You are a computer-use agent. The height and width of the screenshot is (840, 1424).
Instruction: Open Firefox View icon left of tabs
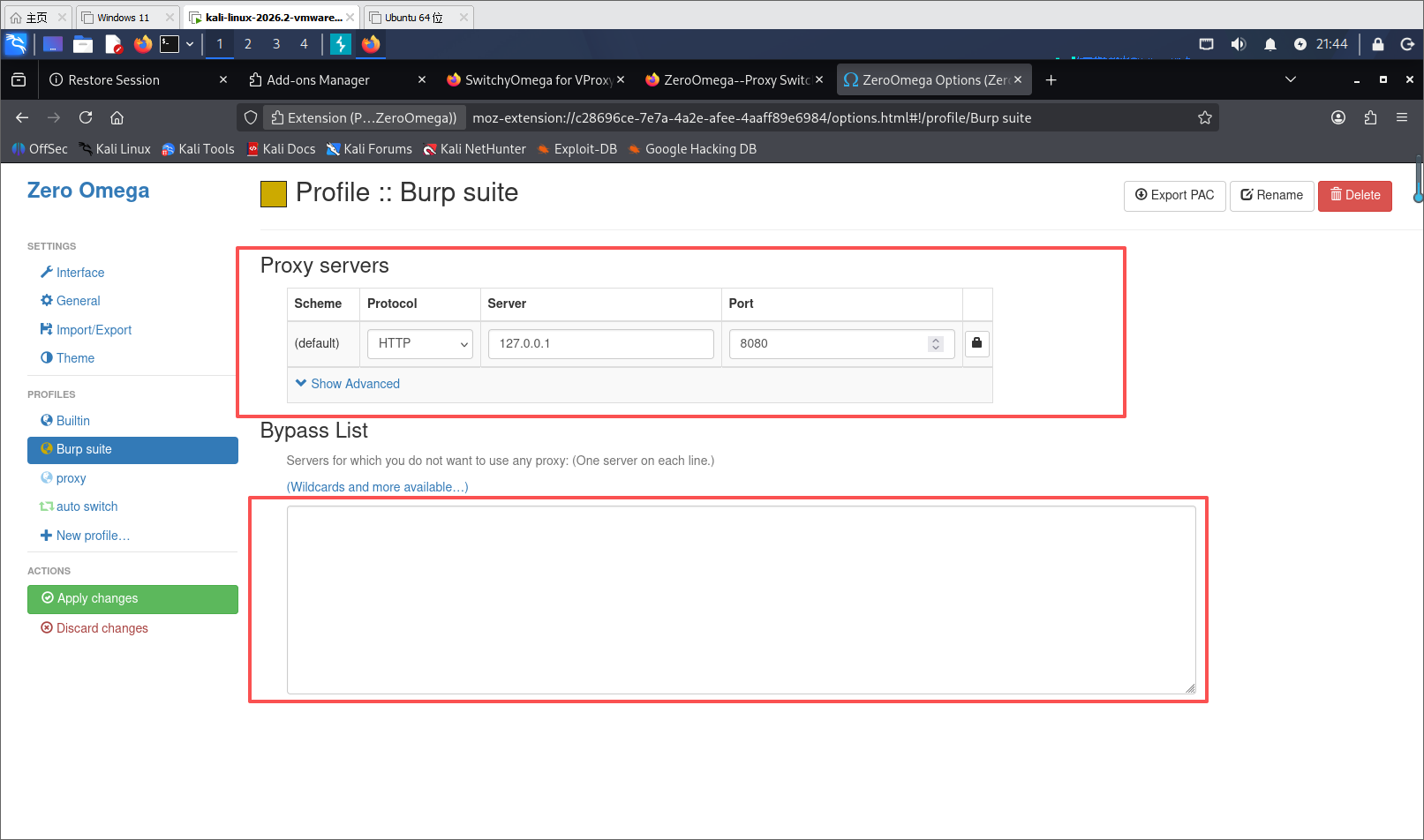coord(19,80)
